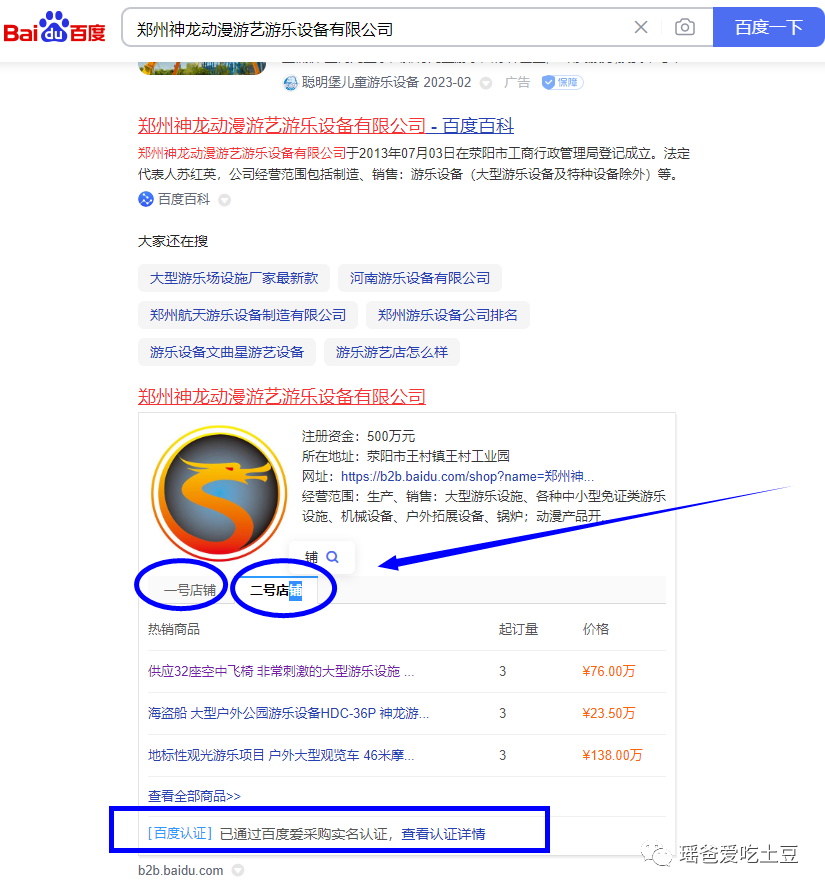Click the ¥23.50万 price

click(x=609, y=713)
